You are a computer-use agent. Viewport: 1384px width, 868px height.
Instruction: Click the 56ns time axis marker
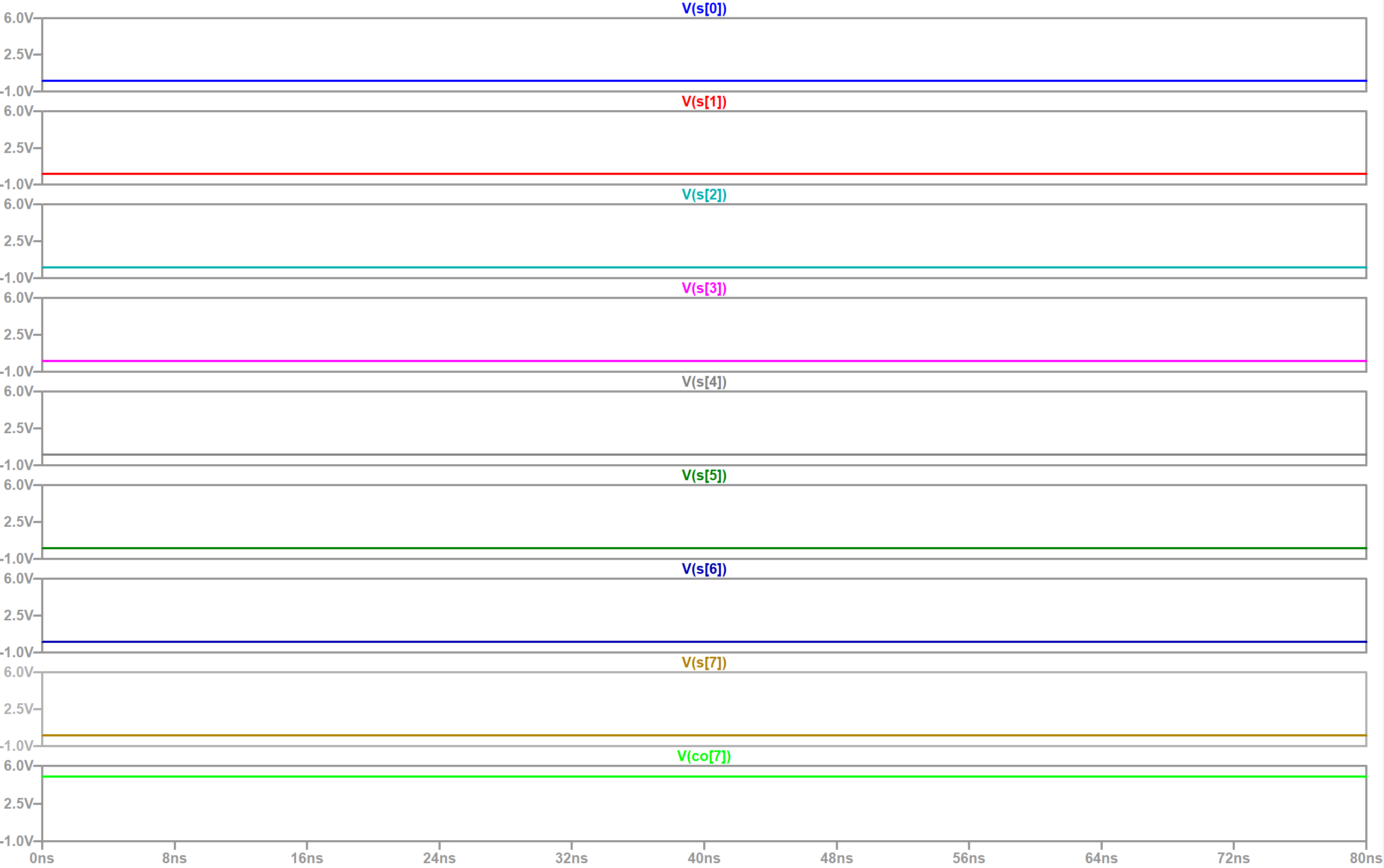969,858
